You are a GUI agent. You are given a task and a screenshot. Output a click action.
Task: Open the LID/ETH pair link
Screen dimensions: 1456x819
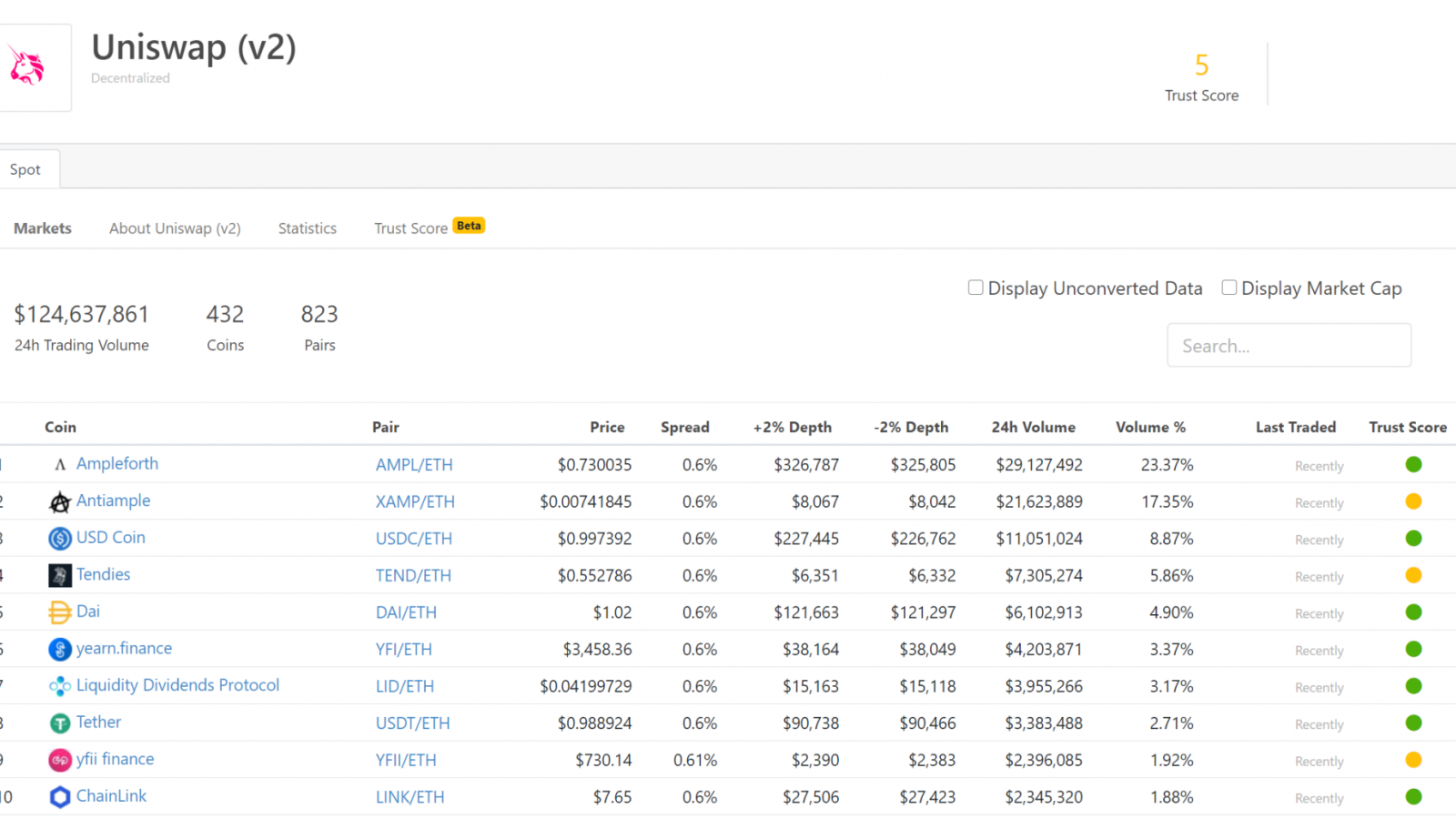[405, 686]
